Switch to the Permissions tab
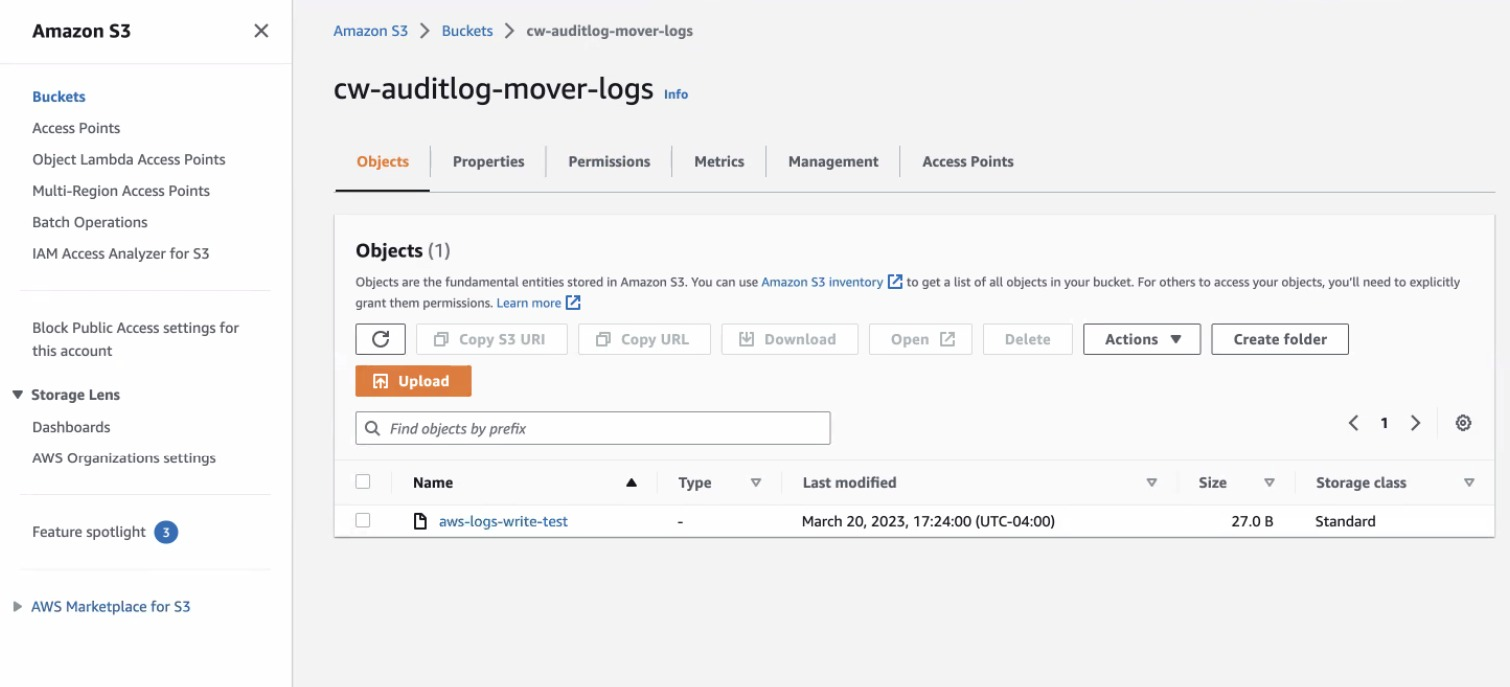The width and height of the screenshot is (1510, 687). 609,161
